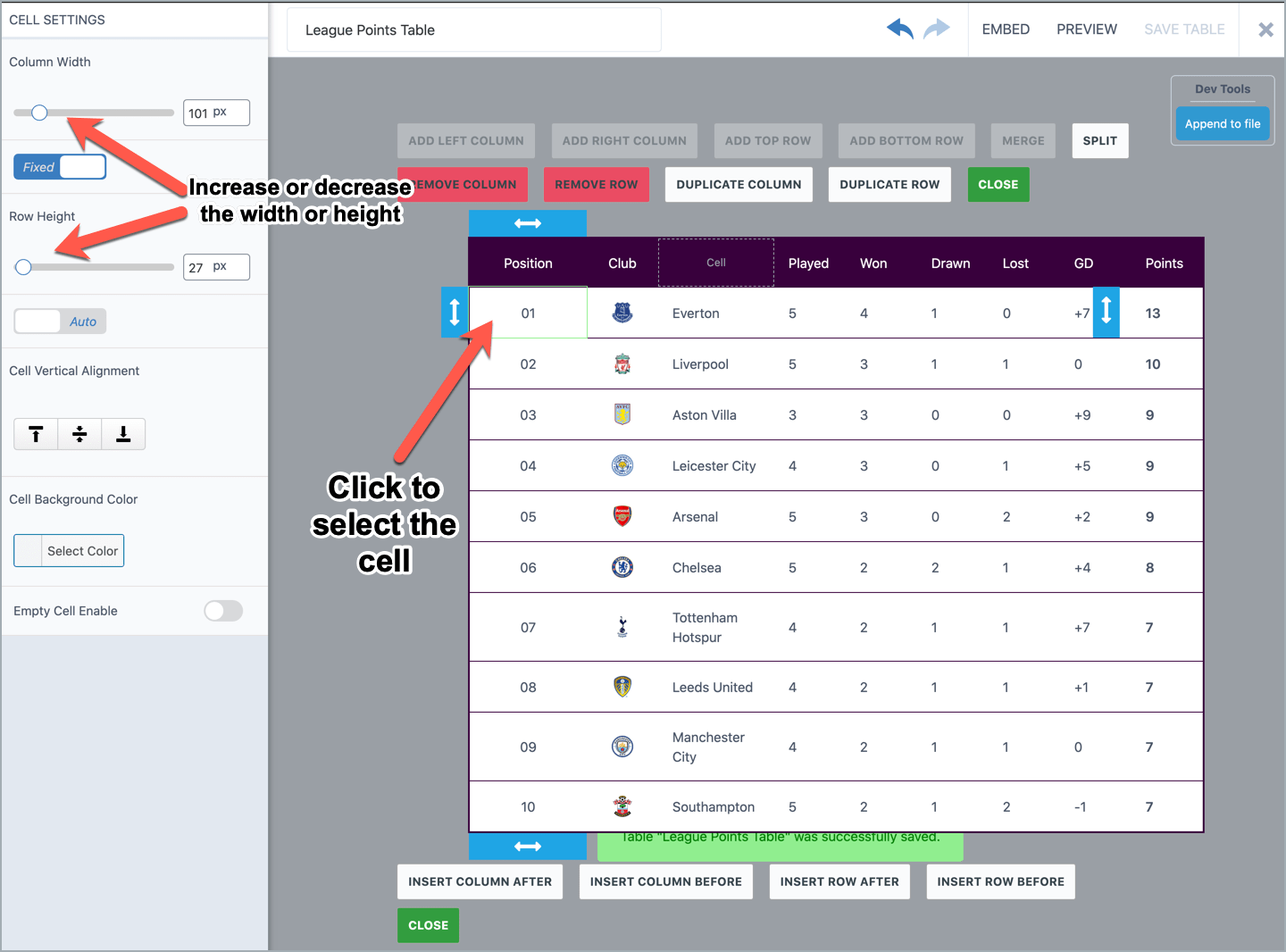Click the Append to file button

1222,123
